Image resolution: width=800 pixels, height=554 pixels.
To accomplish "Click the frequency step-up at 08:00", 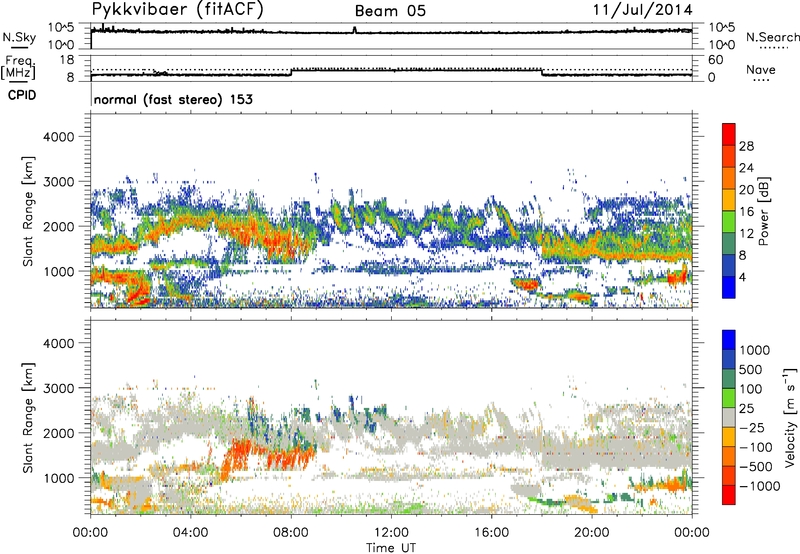I will pos(291,72).
